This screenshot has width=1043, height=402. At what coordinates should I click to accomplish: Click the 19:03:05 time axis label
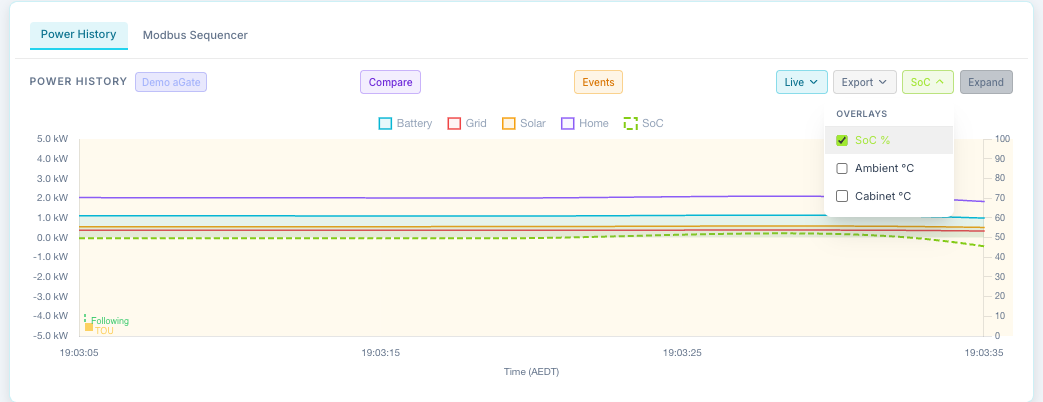tap(79, 353)
